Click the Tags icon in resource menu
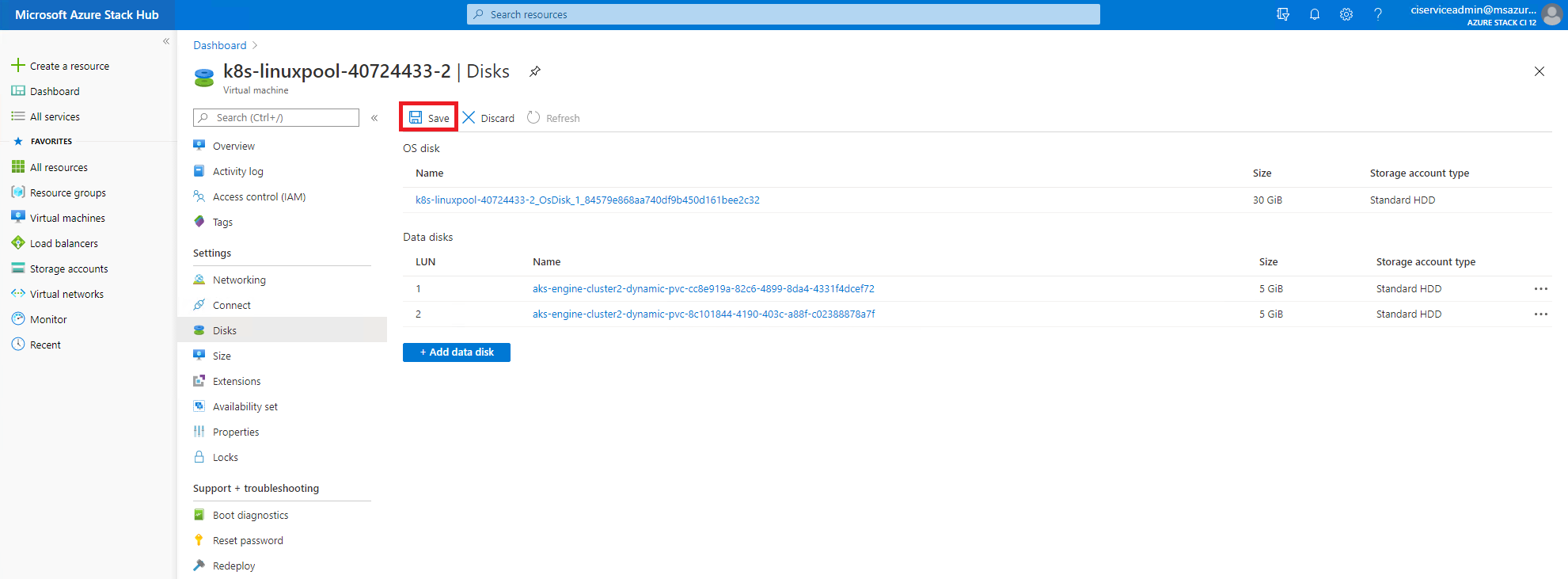This screenshot has height=579, width=1568. [199, 222]
